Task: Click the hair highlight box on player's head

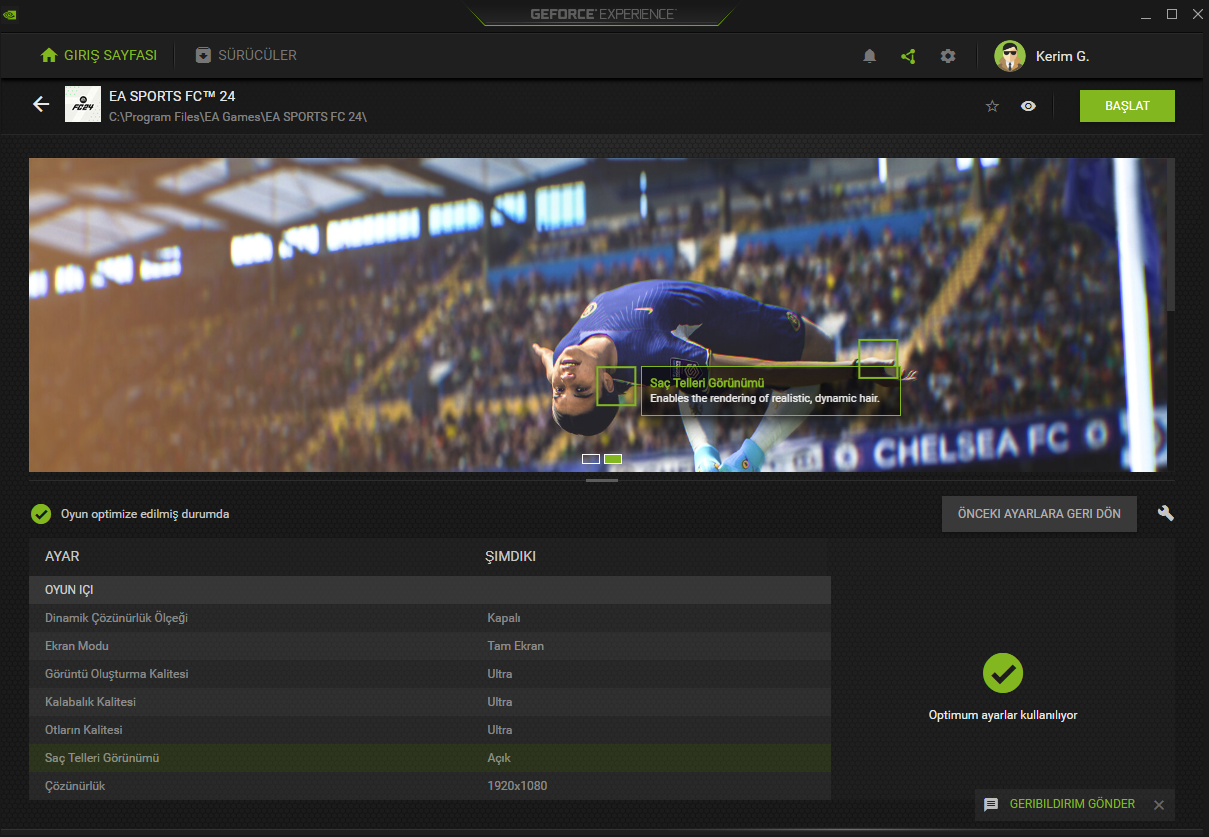Action: [616, 386]
